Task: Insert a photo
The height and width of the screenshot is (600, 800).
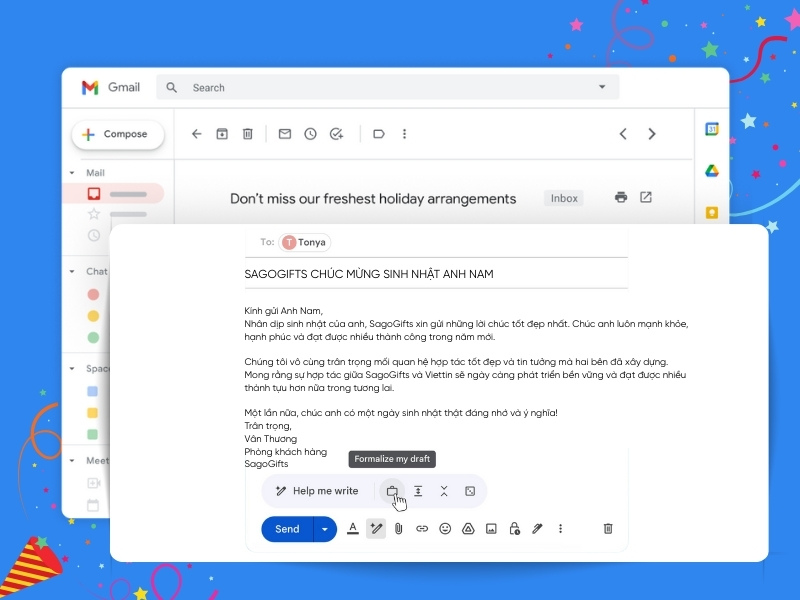Action: pyautogui.click(x=491, y=529)
